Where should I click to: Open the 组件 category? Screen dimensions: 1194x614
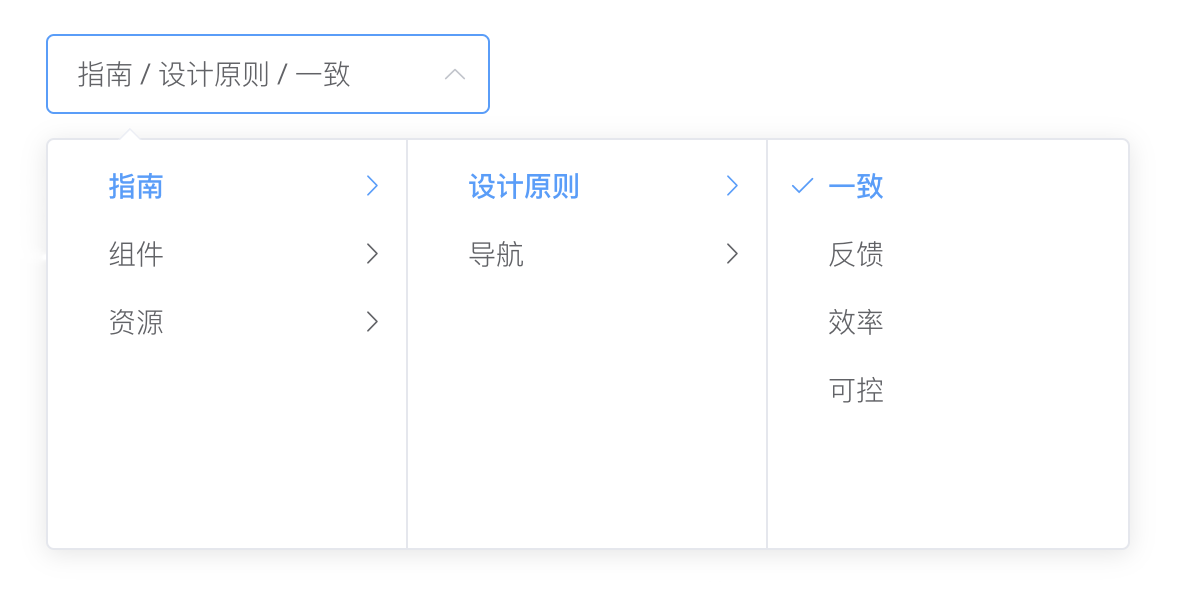136,255
